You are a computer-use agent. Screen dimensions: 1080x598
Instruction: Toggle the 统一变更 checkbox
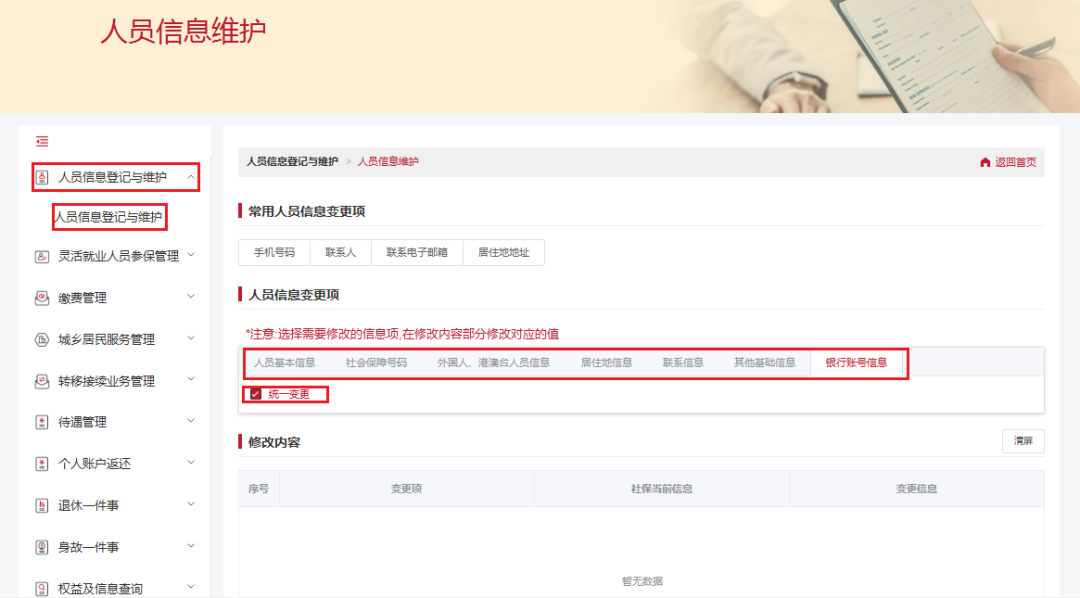(256, 394)
